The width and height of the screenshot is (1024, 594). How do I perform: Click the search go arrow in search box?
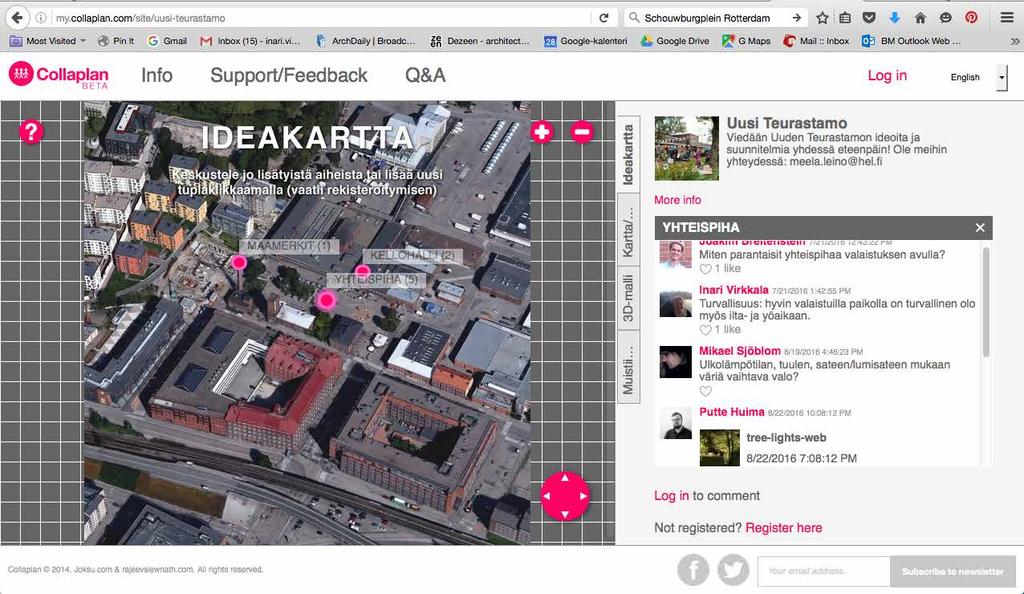point(797,18)
